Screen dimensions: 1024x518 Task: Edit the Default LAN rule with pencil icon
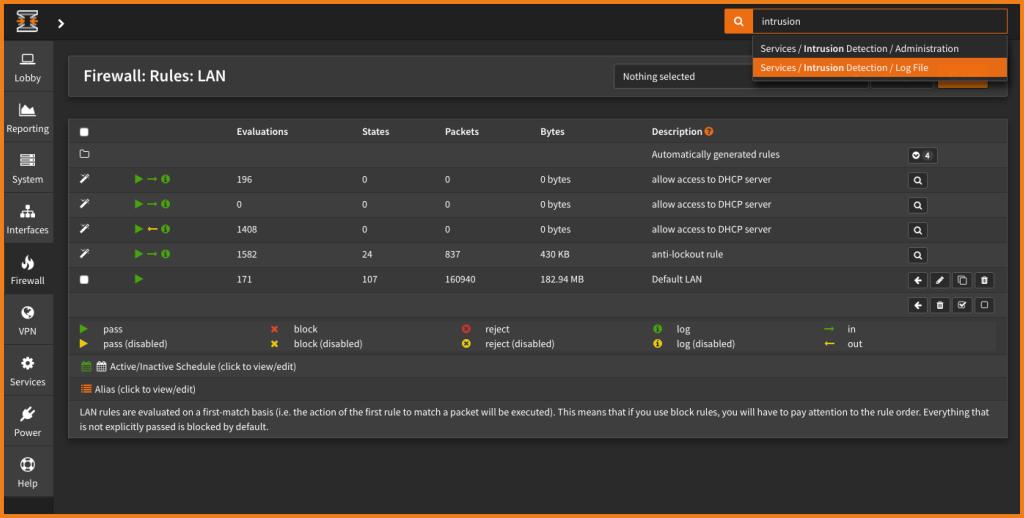pos(939,281)
